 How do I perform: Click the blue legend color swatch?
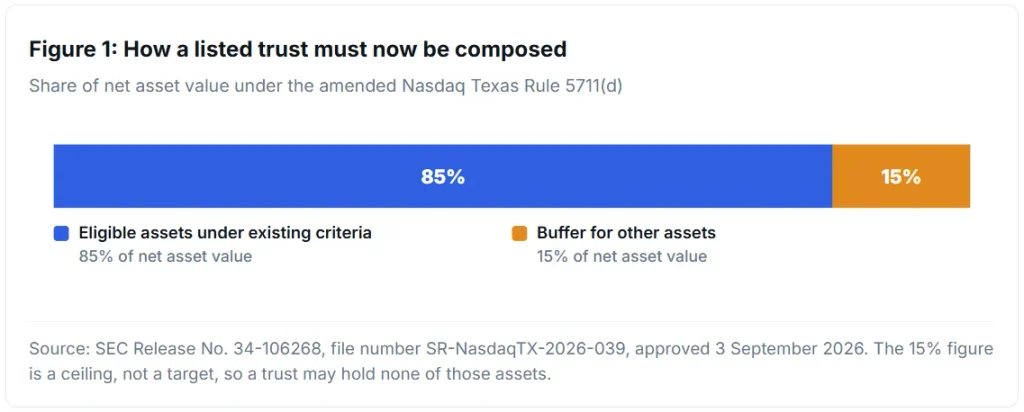61,234
